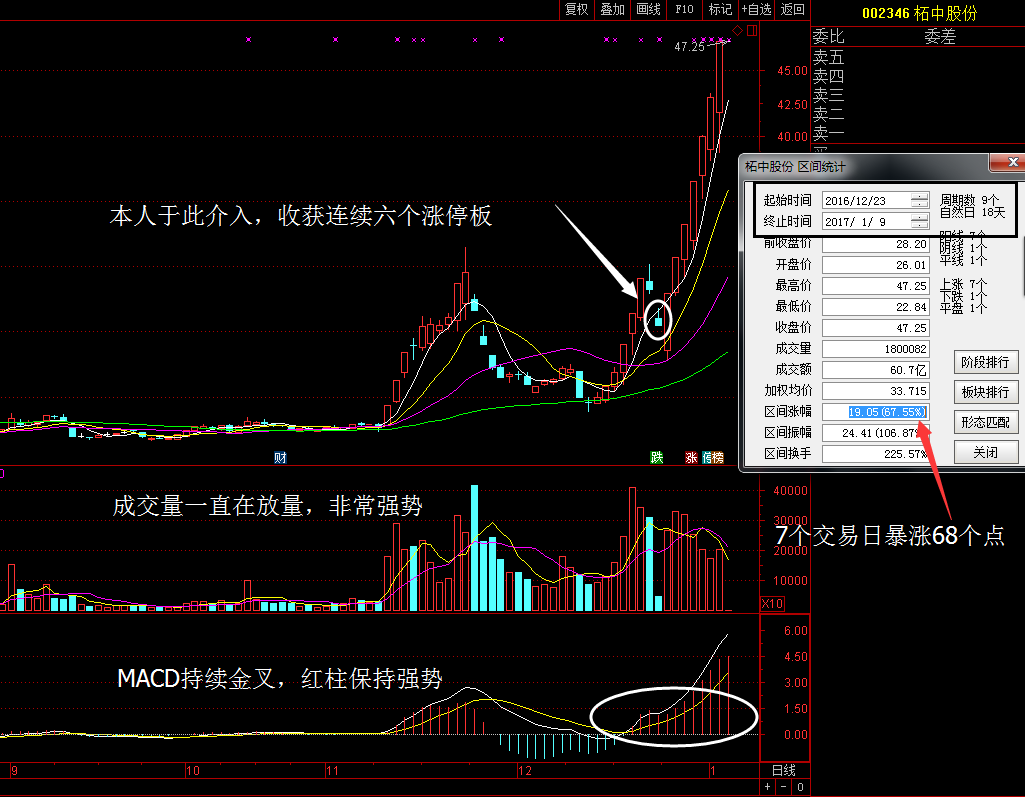Open F10 company information
The image size is (1025, 797).
(x=683, y=10)
